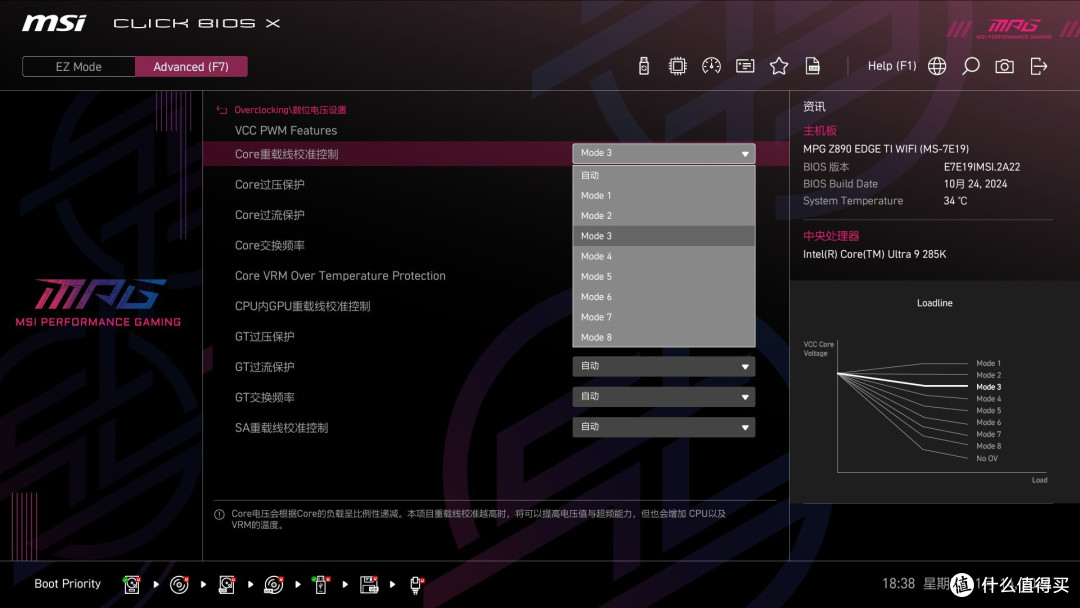Click the Boot Priority label
The width and height of the screenshot is (1080, 608).
pyautogui.click(x=68, y=584)
